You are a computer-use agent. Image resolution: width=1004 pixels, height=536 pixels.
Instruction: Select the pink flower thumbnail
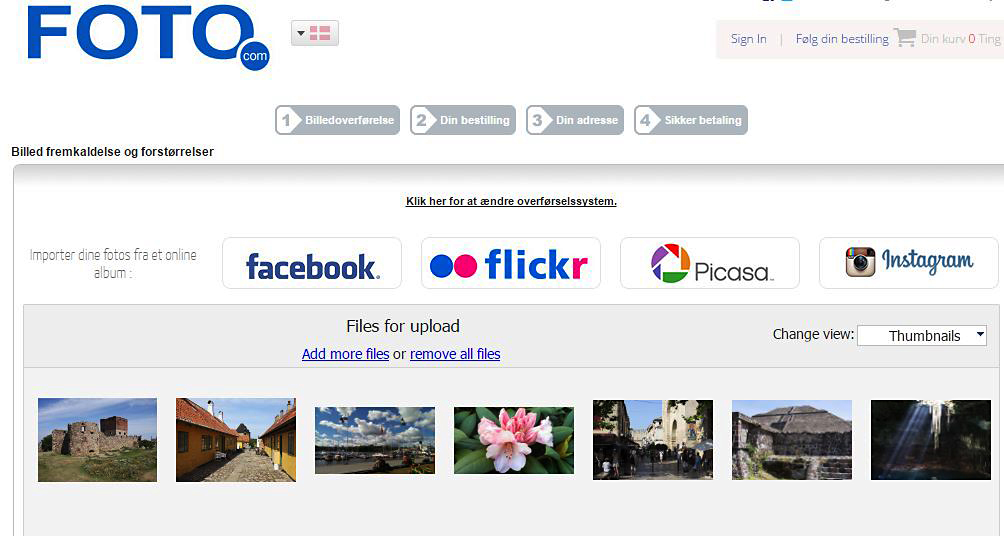point(514,440)
